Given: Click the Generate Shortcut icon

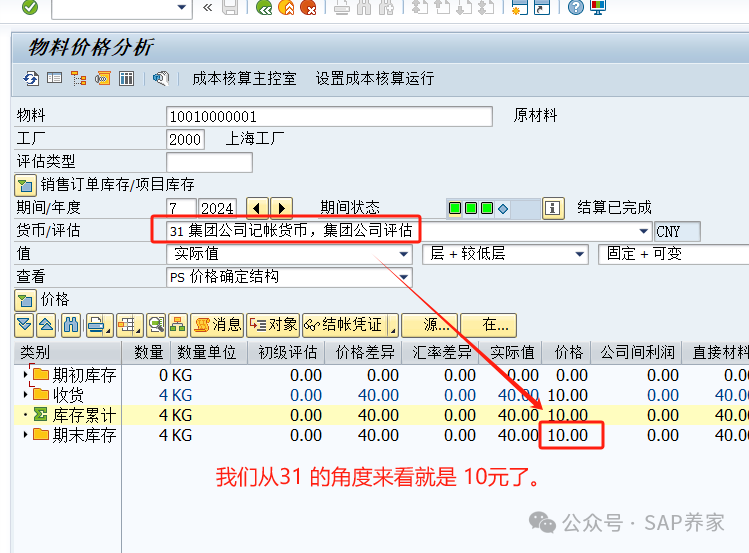Looking at the screenshot, I should (x=542, y=7).
